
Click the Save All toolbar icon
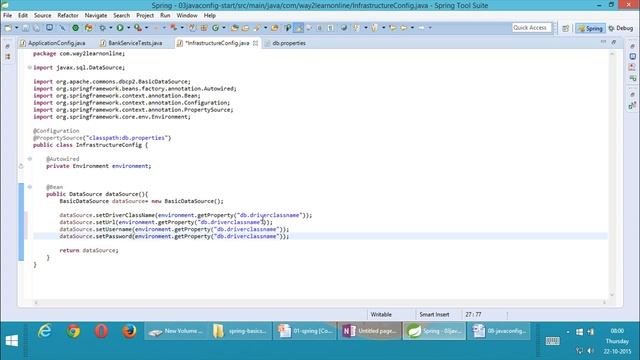pyautogui.click(x=37, y=28)
